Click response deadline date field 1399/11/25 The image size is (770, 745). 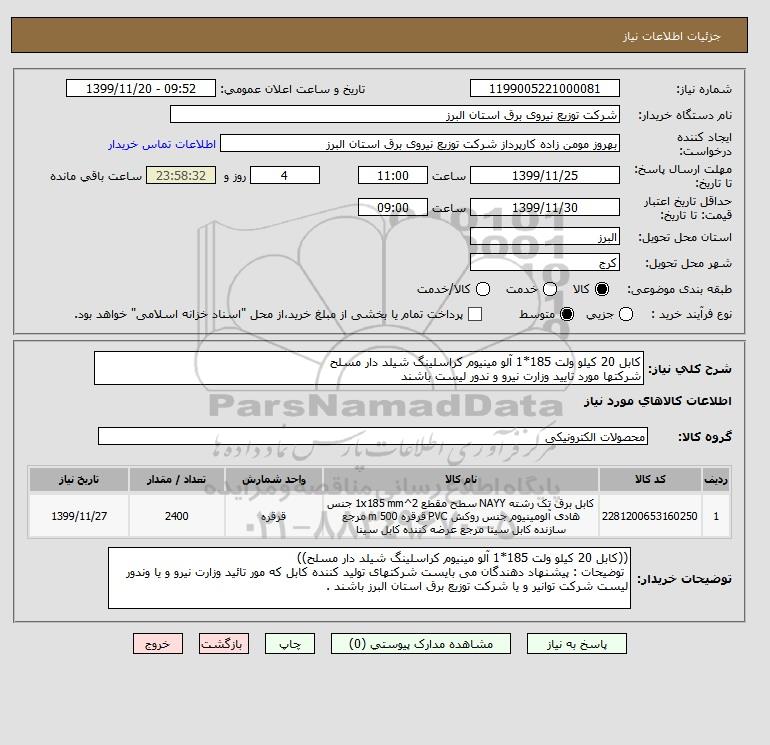pos(545,175)
